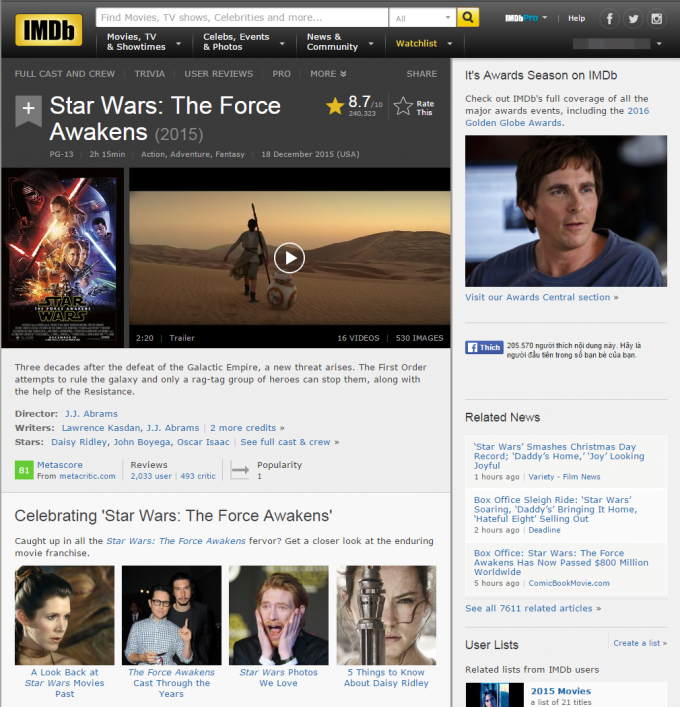The width and height of the screenshot is (680, 707).
Task: Click the SHARE option
Action: point(422,73)
